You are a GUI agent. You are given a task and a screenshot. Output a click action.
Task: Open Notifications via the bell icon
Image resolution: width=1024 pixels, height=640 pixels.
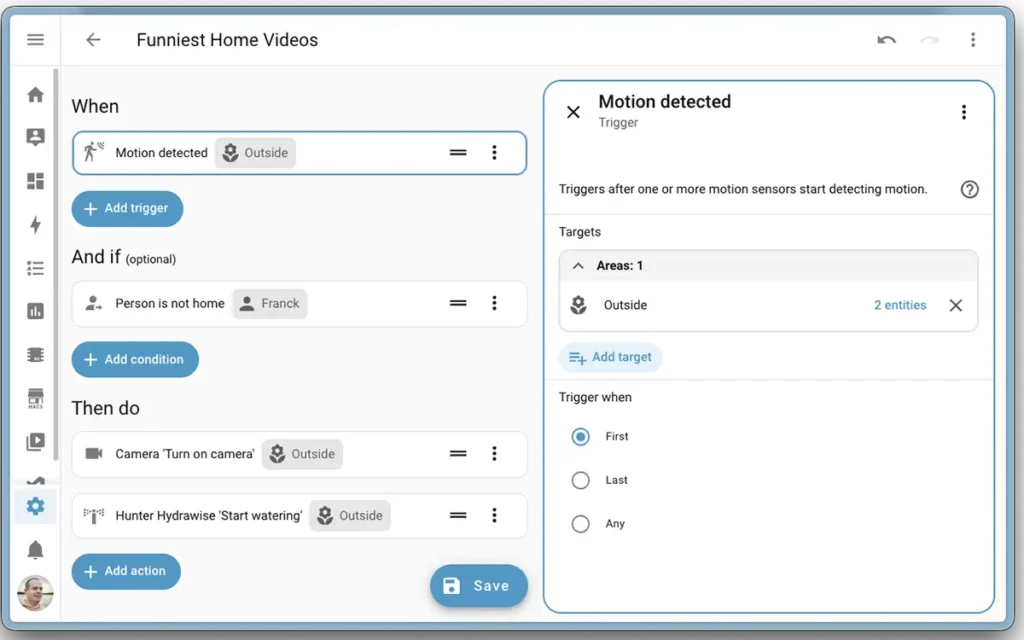click(35, 549)
